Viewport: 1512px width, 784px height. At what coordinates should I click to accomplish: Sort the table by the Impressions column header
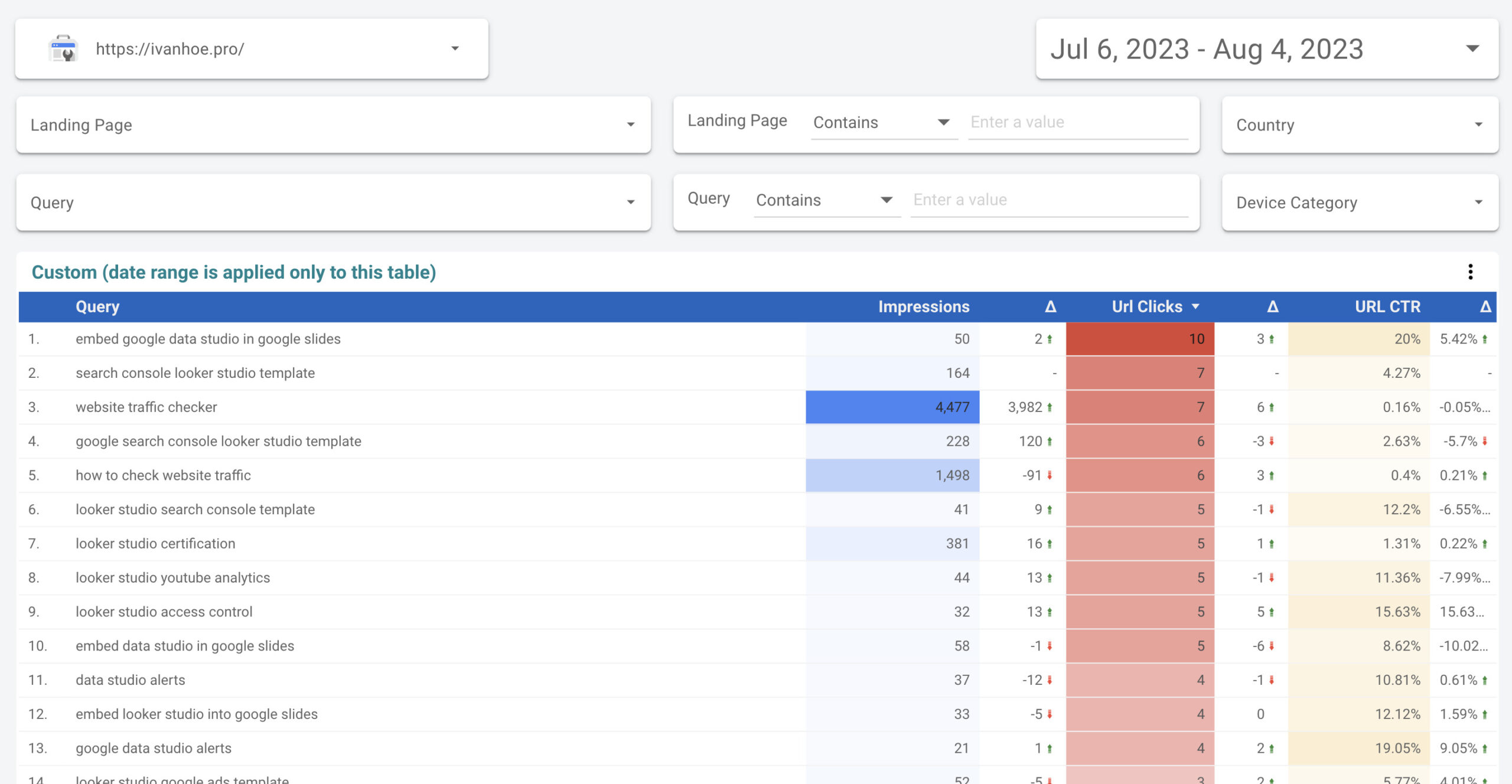click(923, 306)
